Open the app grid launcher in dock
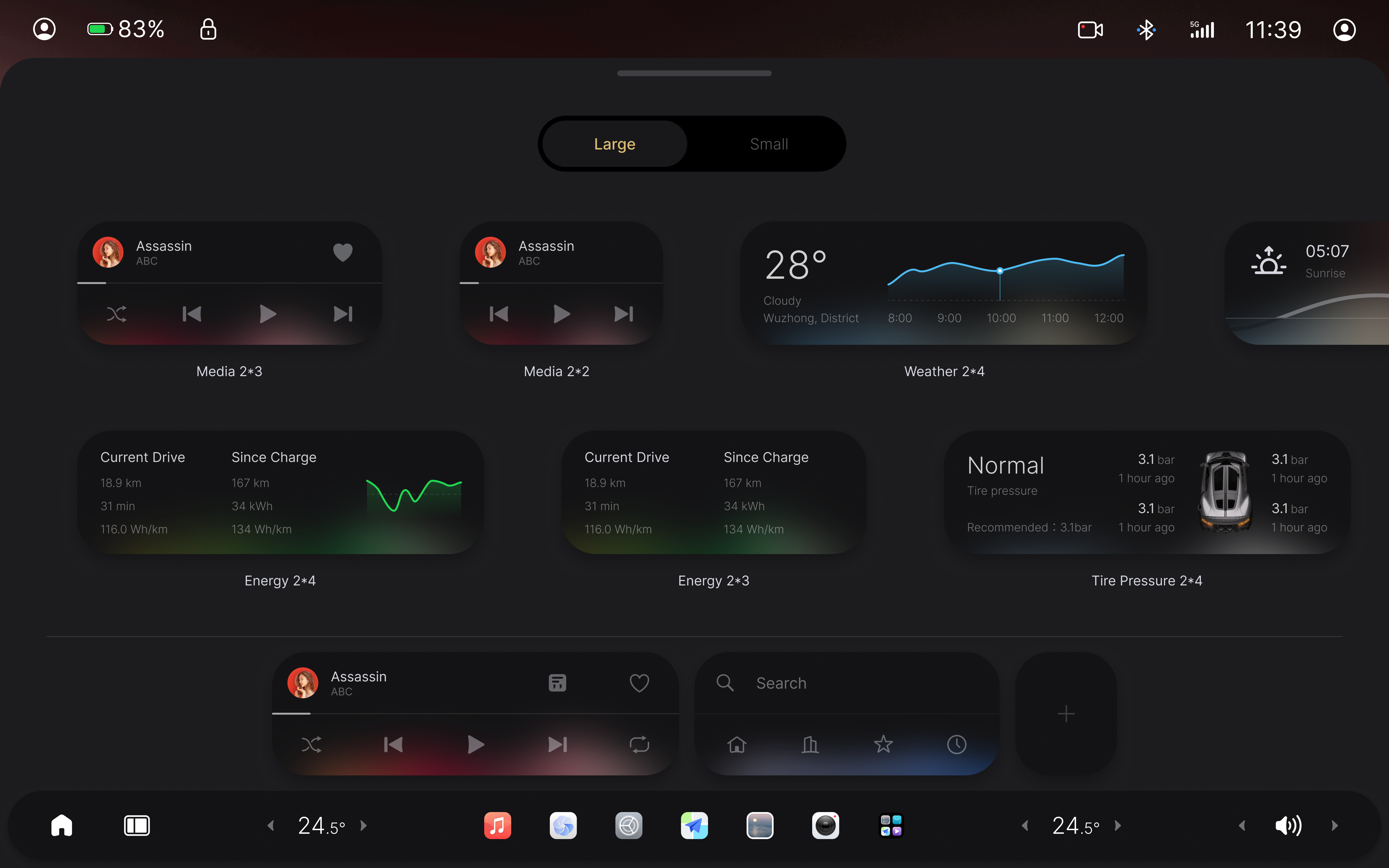 [x=891, y=826]
